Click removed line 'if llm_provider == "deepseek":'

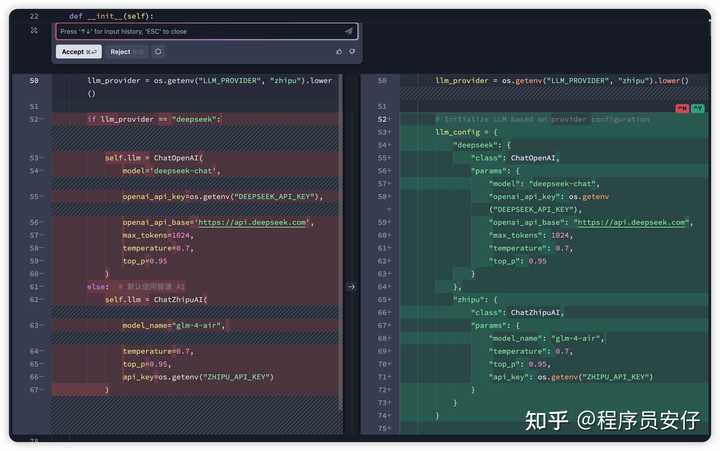pos(154,119)
